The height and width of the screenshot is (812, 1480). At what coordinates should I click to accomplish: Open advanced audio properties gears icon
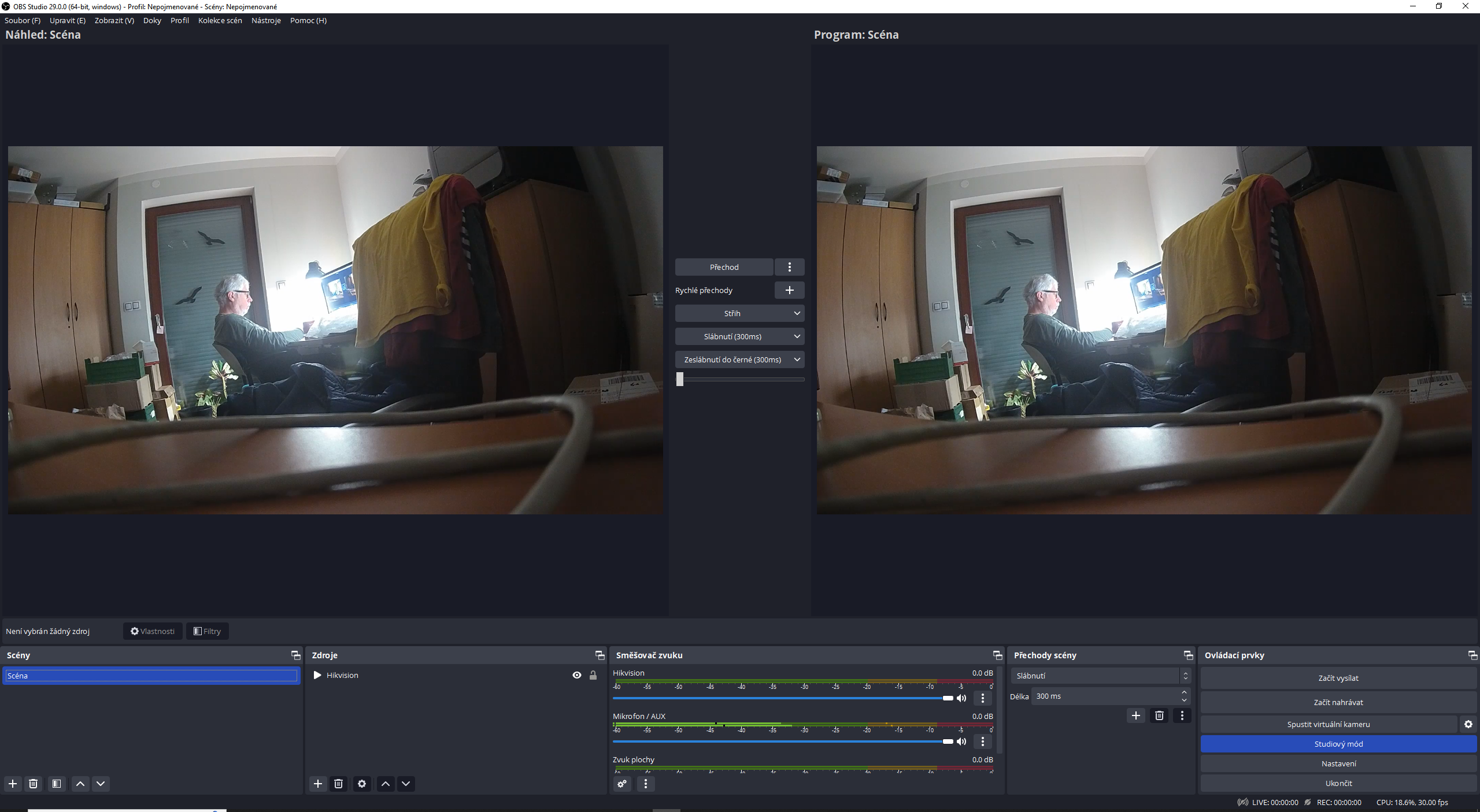coord(622,784)
